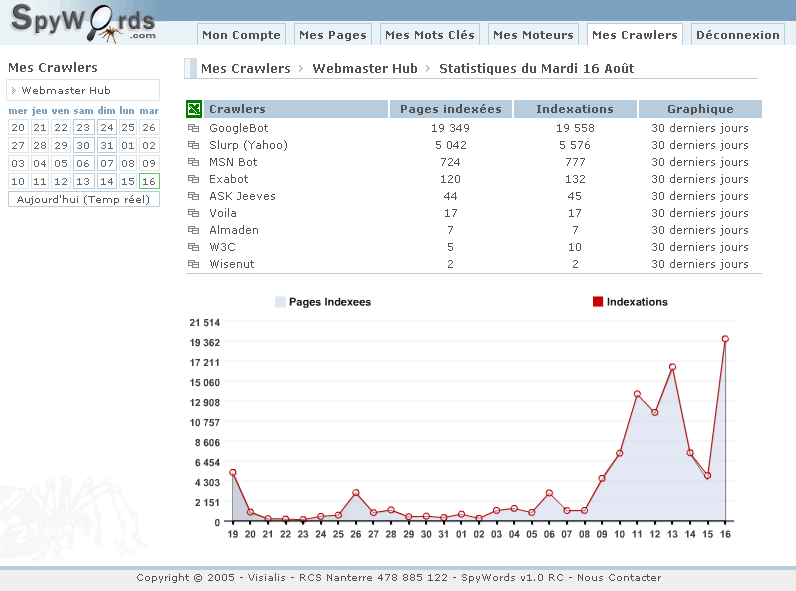
Task: Click chart data point for day 19
Action: [x=233, y=472]
